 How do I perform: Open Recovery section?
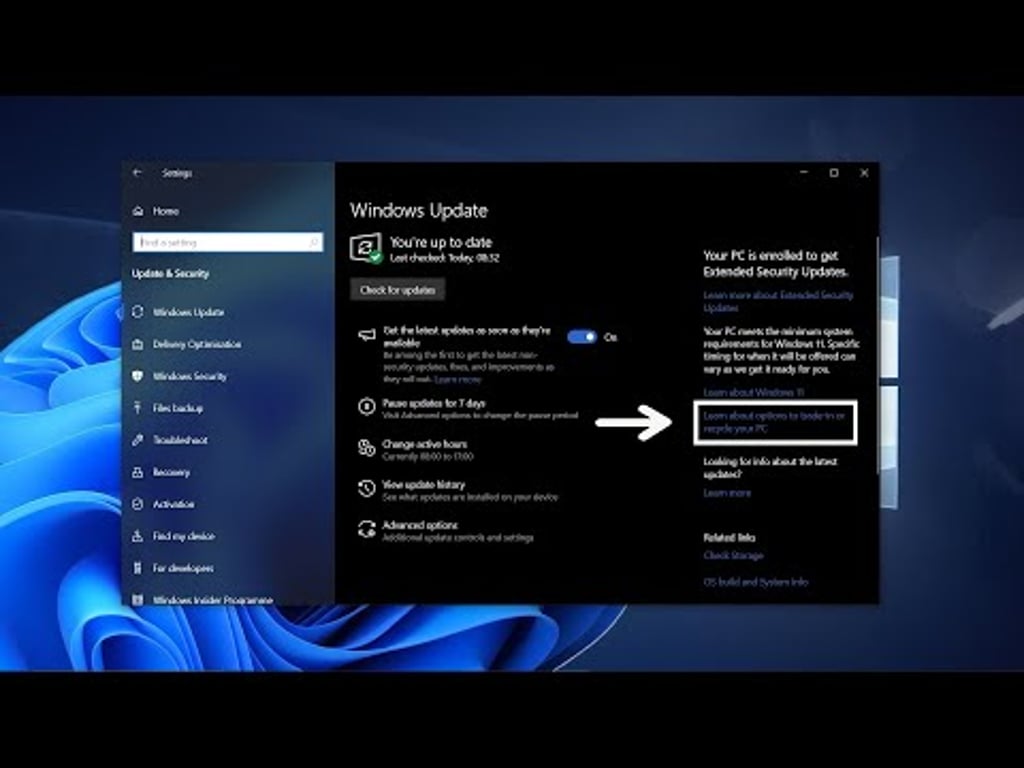point(171,472)
